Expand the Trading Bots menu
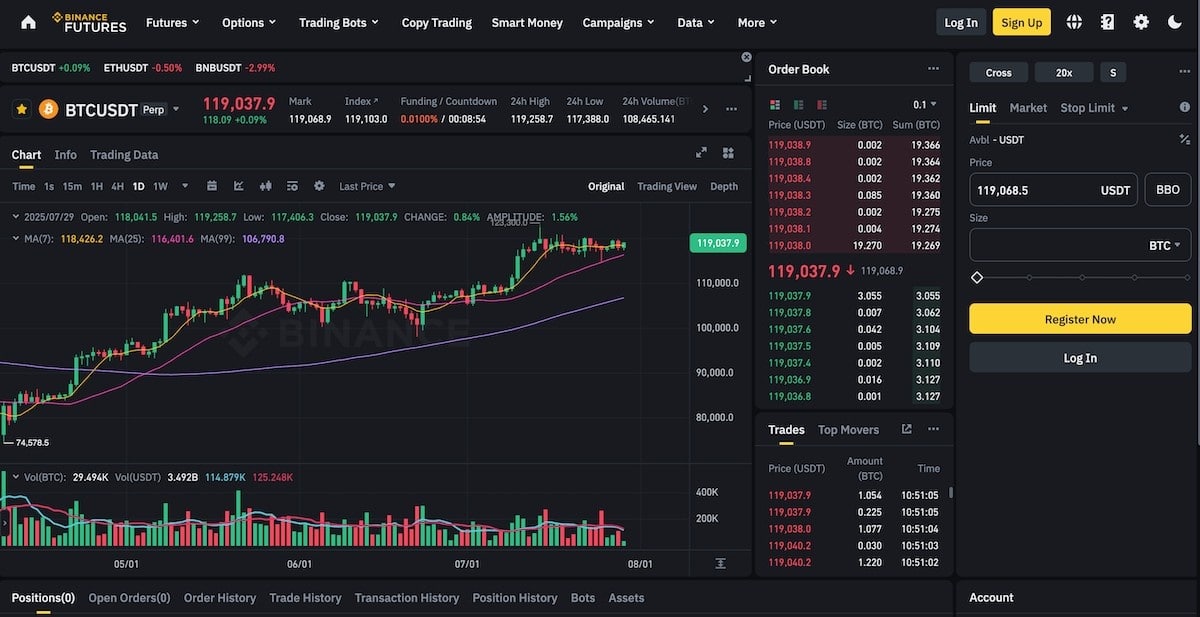This screenshot has width=1200, height=617. [x=340, y=22]
